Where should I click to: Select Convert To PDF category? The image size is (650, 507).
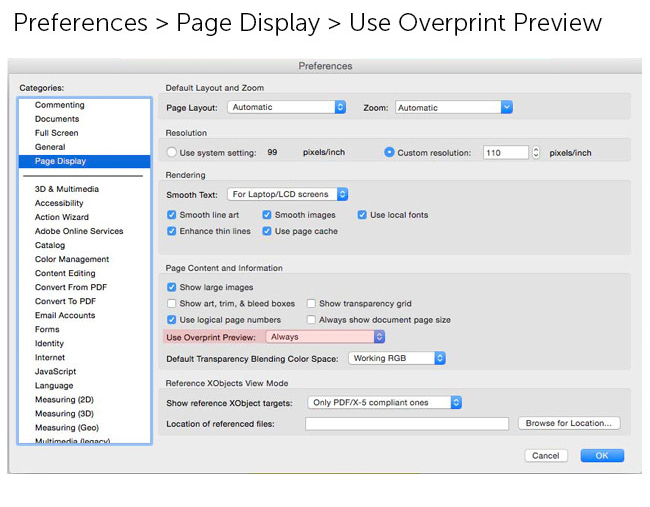65,301
